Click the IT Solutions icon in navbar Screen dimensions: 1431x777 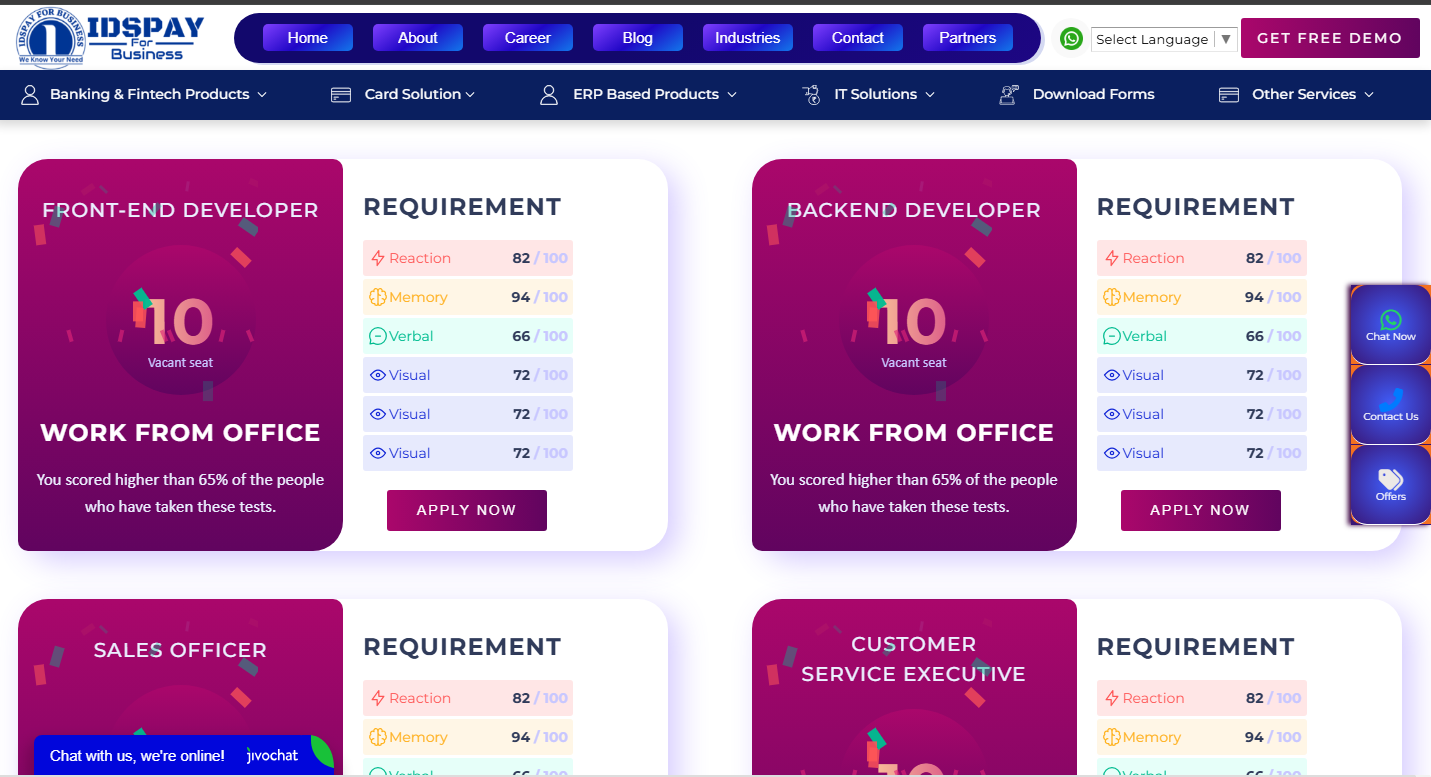811,94
